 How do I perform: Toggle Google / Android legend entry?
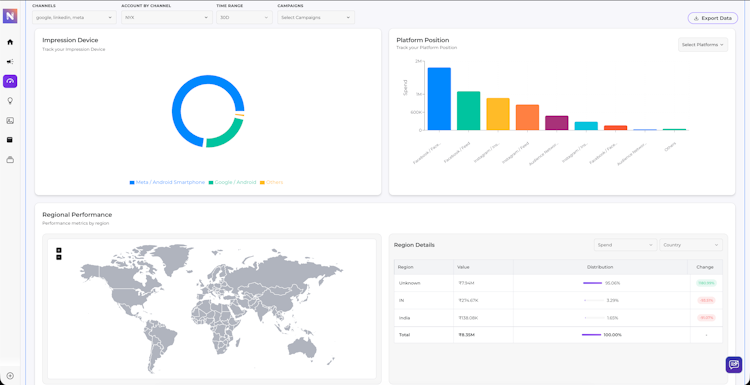[232, 182]
